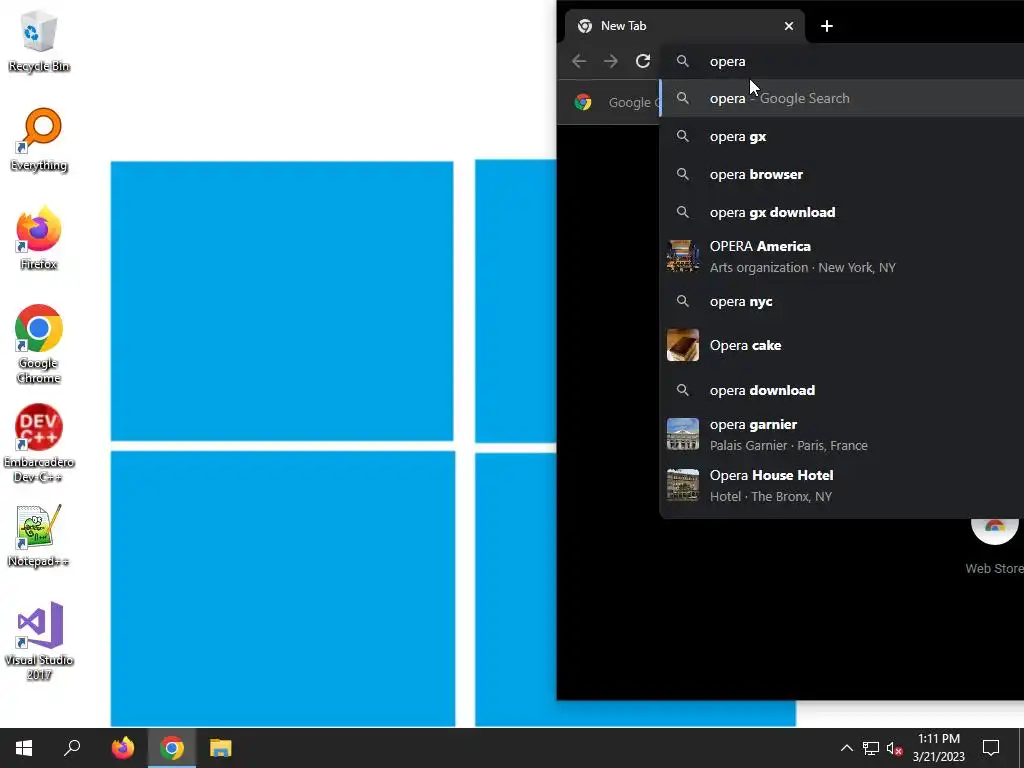The width and height of the screenshot is (1024, 768).
Task: Open the Windows Start menu
Action: tap(24, 748)
